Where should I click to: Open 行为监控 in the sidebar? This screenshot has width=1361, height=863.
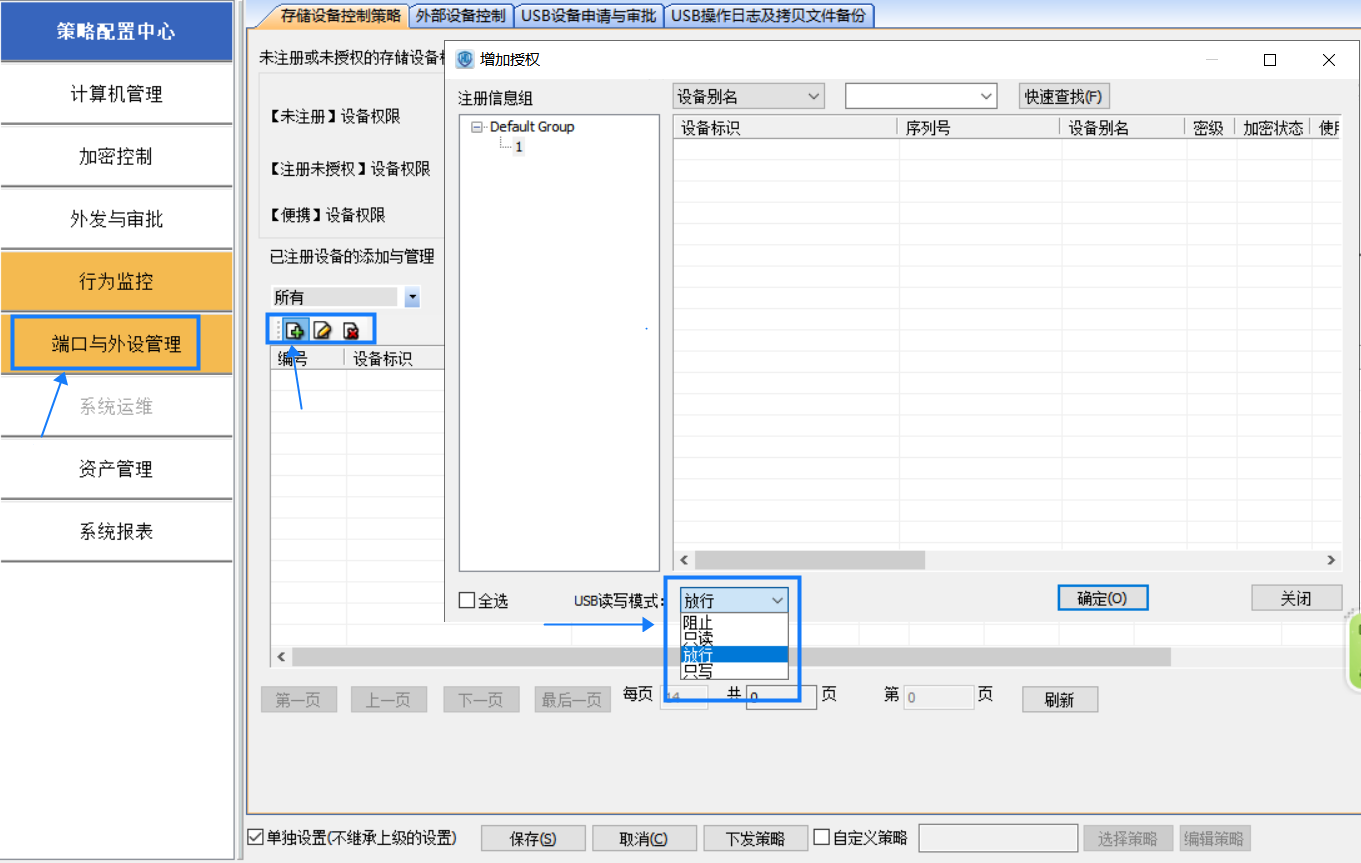[116, 281]
